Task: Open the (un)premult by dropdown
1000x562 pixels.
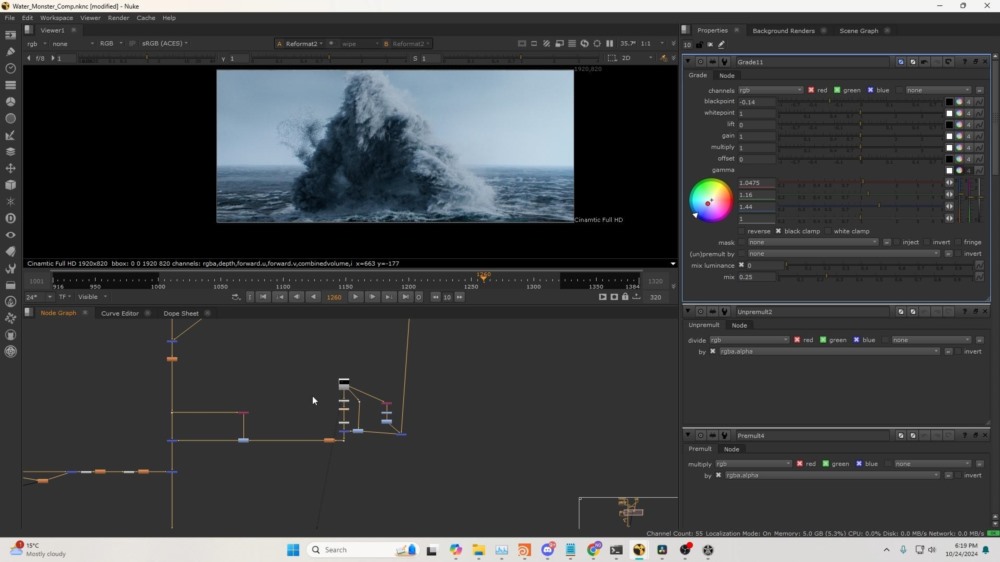Action: pyautogui.click(x=843, y=254)
